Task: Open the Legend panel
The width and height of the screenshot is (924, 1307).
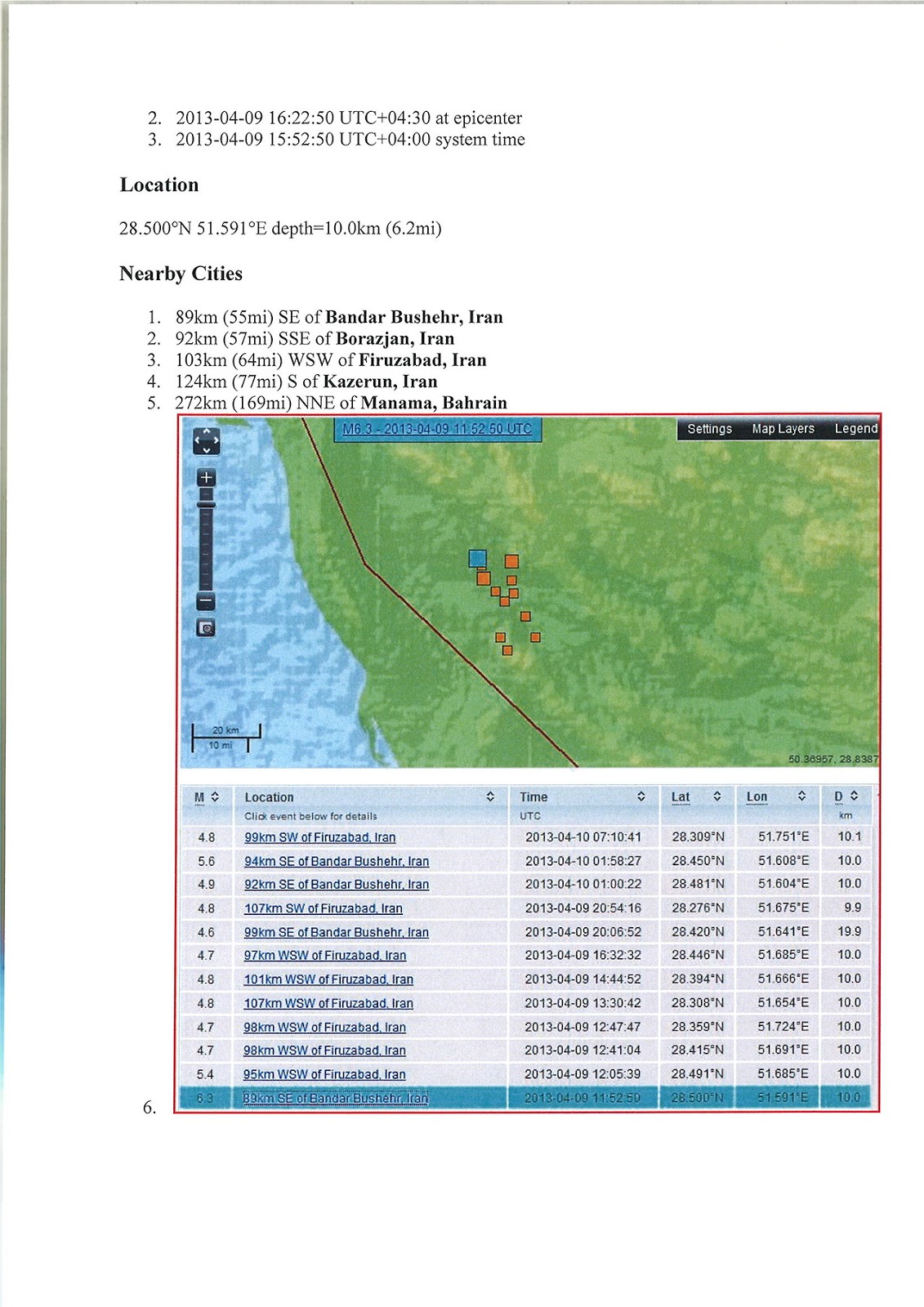Action: point(855,429)
